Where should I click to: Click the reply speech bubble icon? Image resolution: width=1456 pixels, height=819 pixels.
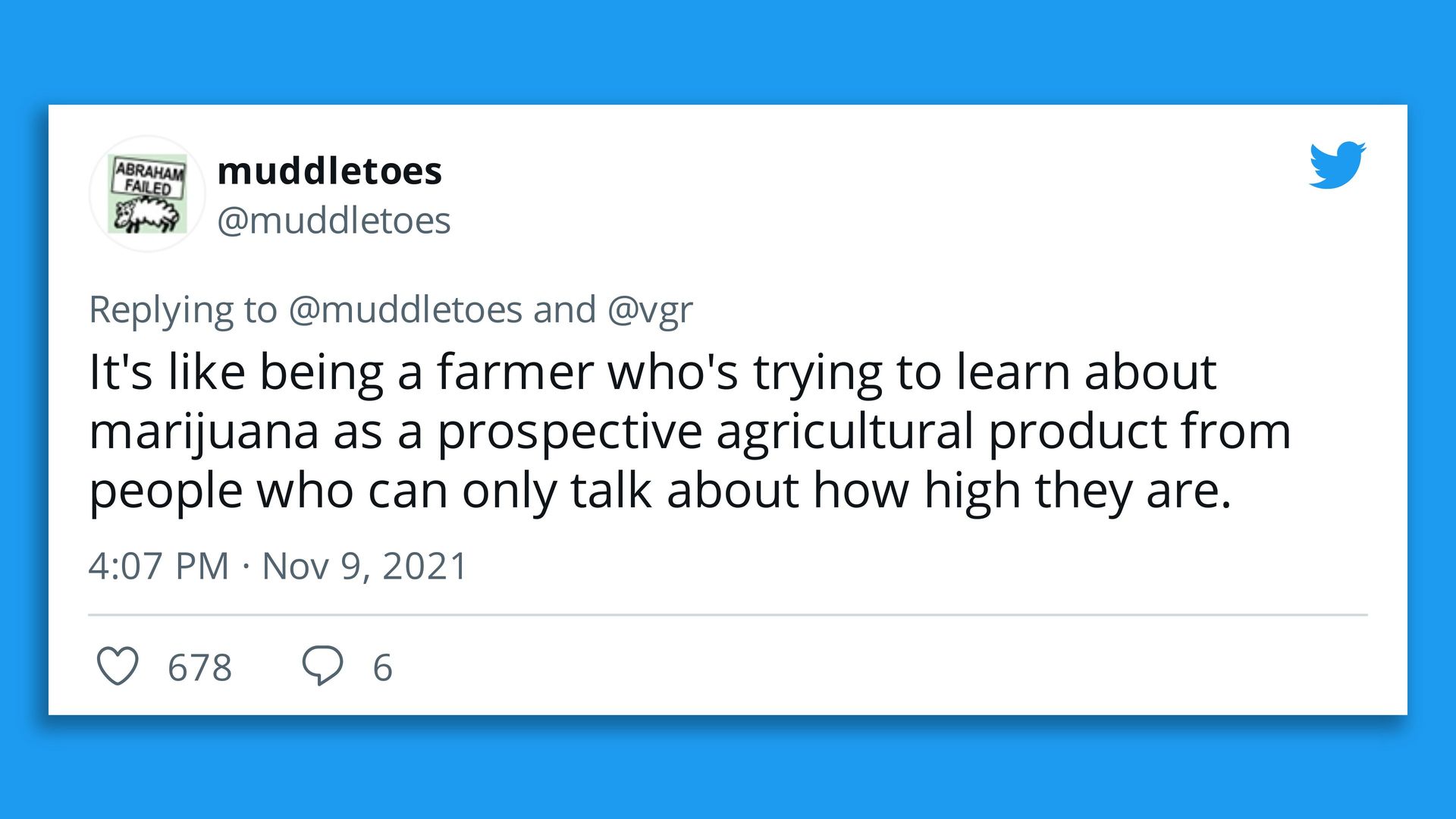(x=322, y=665)
